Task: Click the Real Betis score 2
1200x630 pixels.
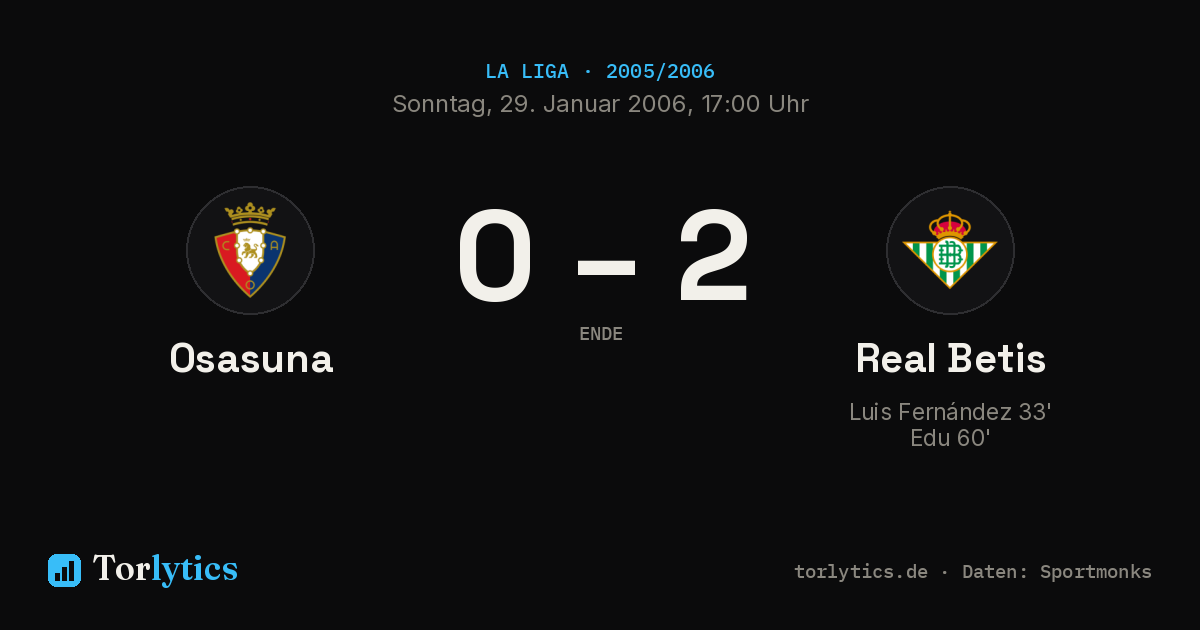Action: tap(713, 256)
